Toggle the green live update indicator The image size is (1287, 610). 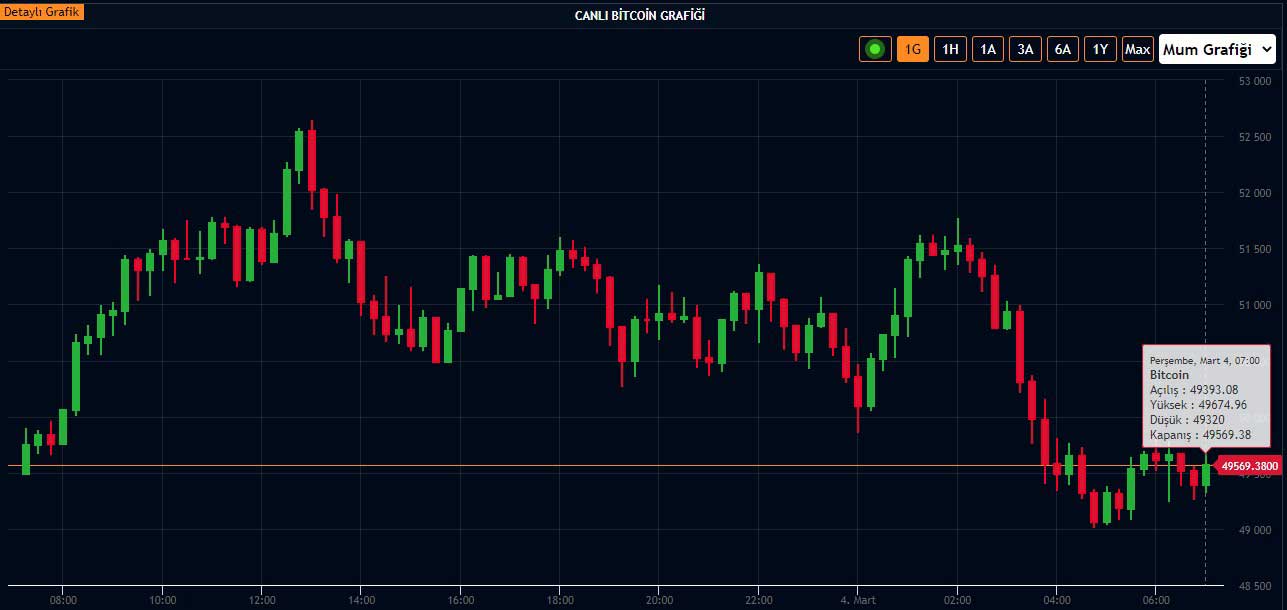tap(875, 49)
